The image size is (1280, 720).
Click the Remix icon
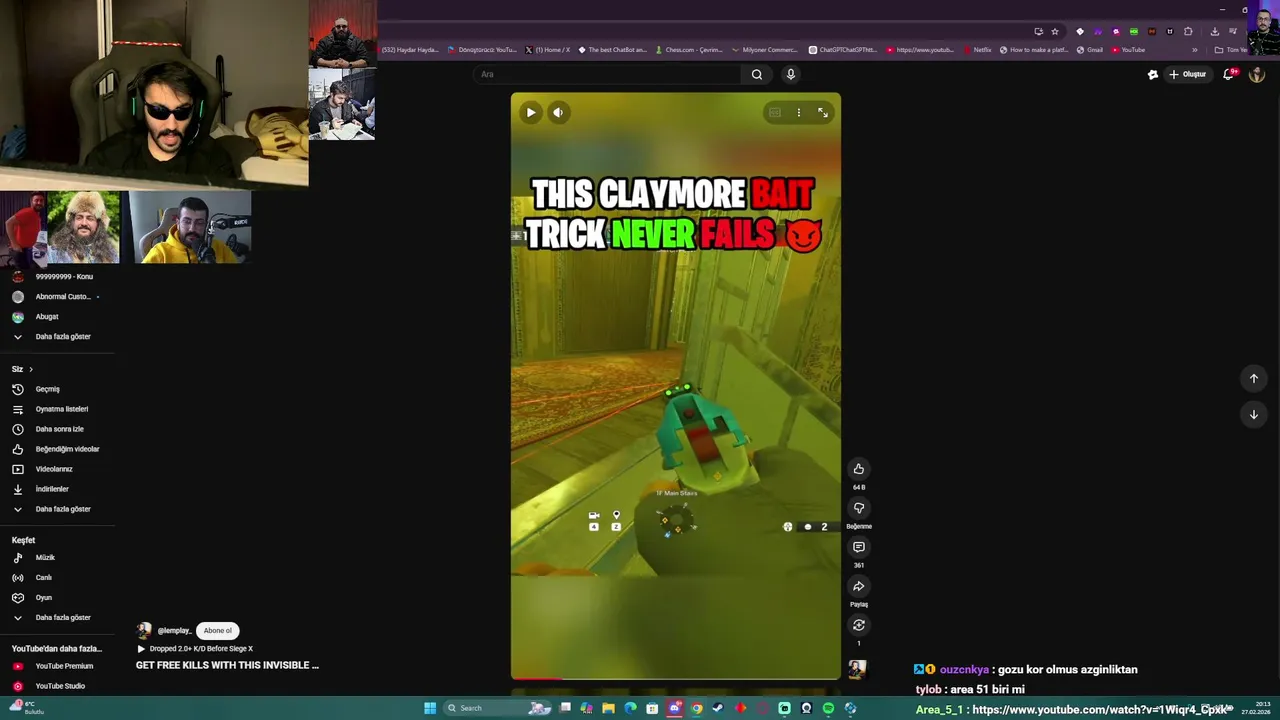pos(858,625)
